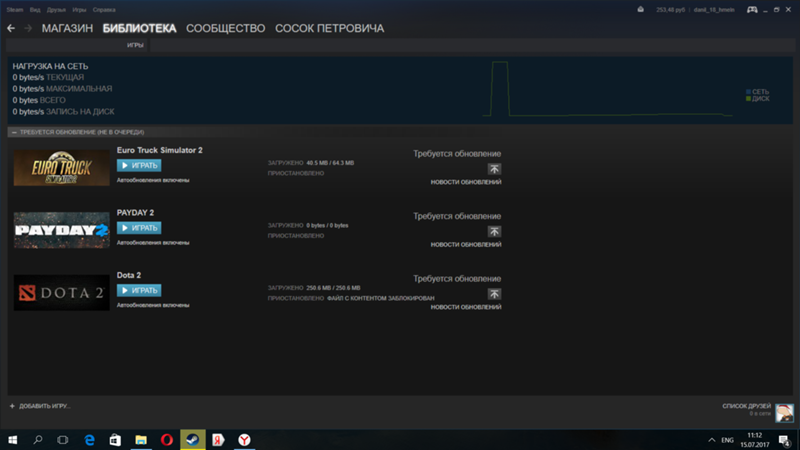Collapse the Требуется обновление section
800x450 pixels.
click(14, 132)
